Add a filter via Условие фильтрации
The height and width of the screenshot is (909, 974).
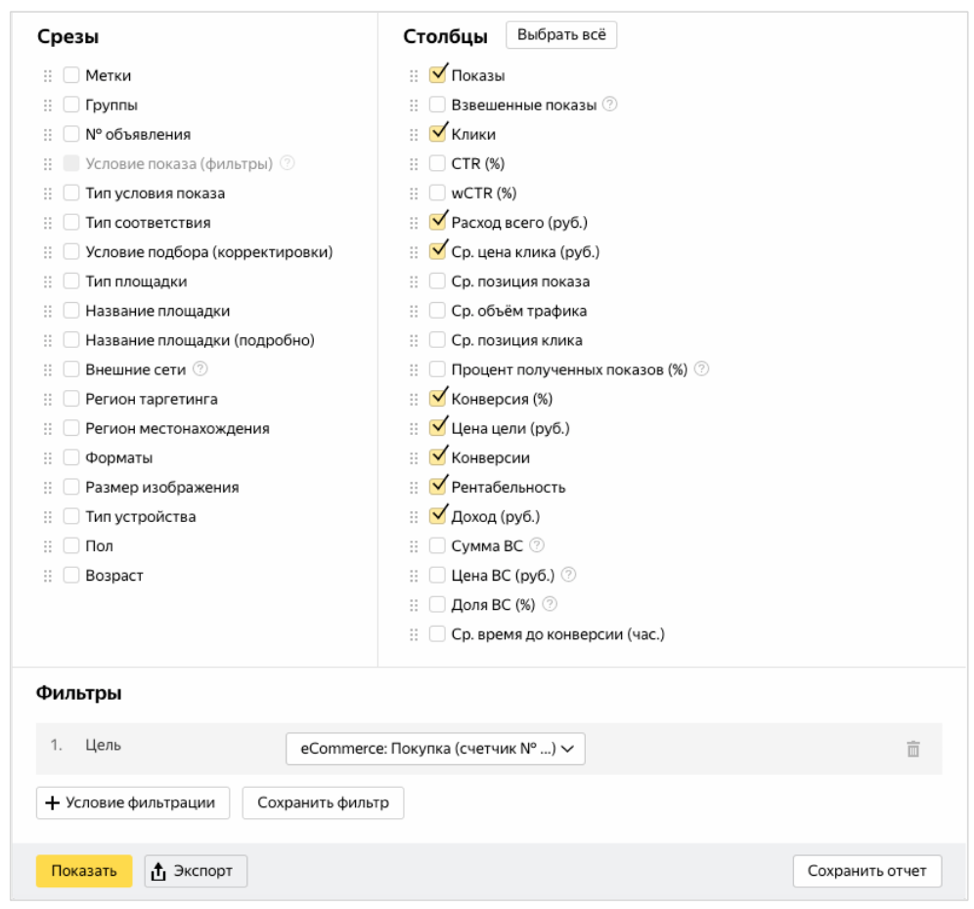tap(133, 803)
